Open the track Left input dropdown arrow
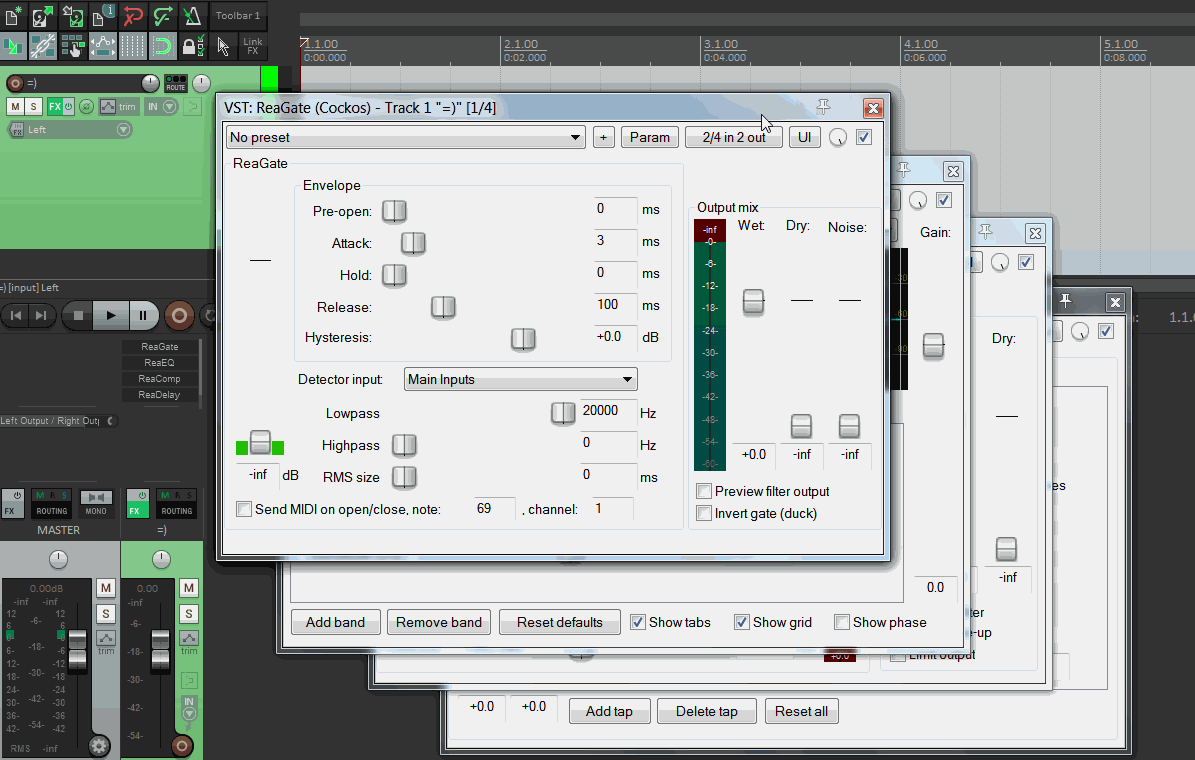Viewport: 1195px width, 760px height. tap(123, 130)
